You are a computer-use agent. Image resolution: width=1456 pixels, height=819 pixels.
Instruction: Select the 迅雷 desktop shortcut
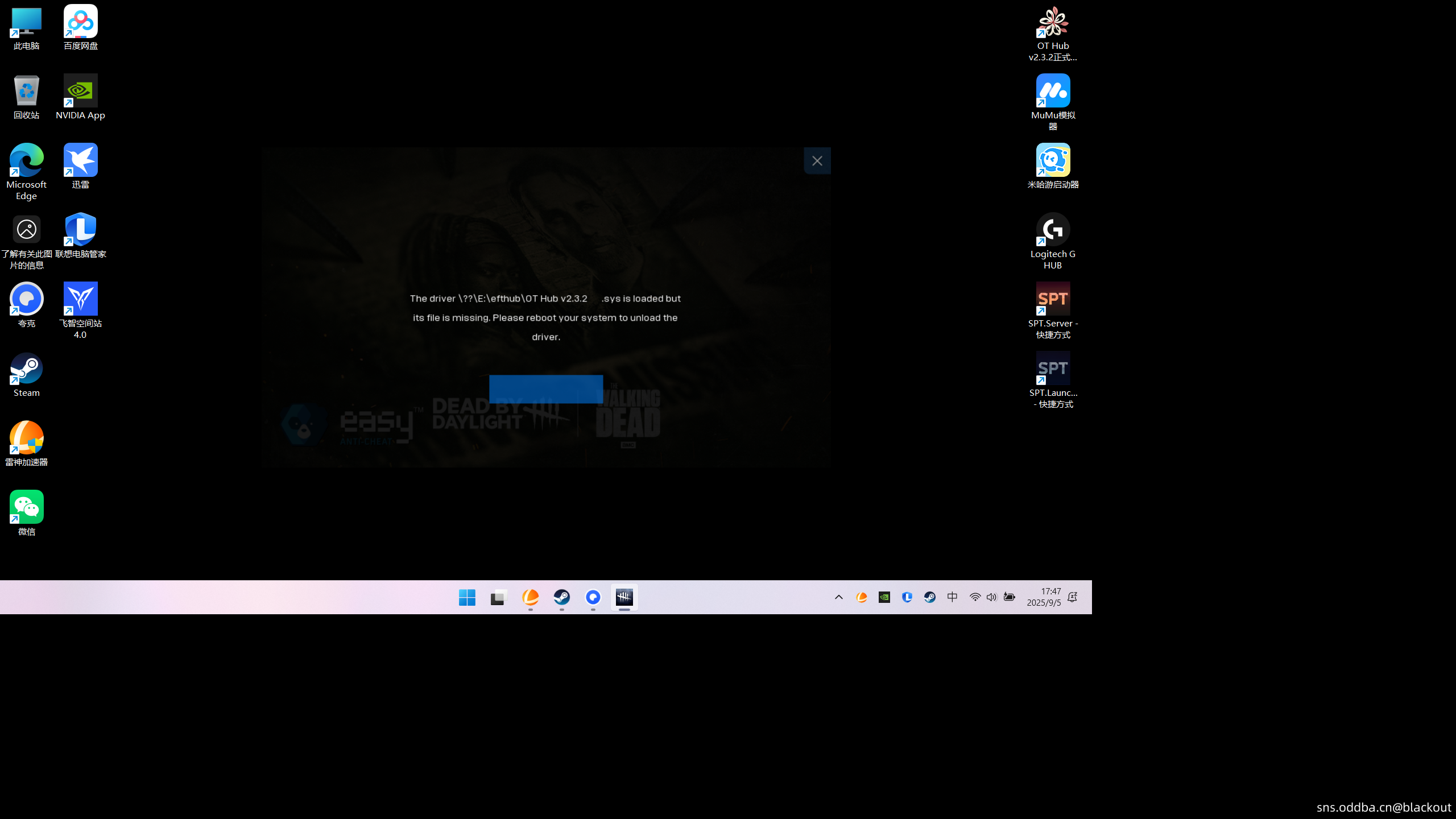click(81, 166)
